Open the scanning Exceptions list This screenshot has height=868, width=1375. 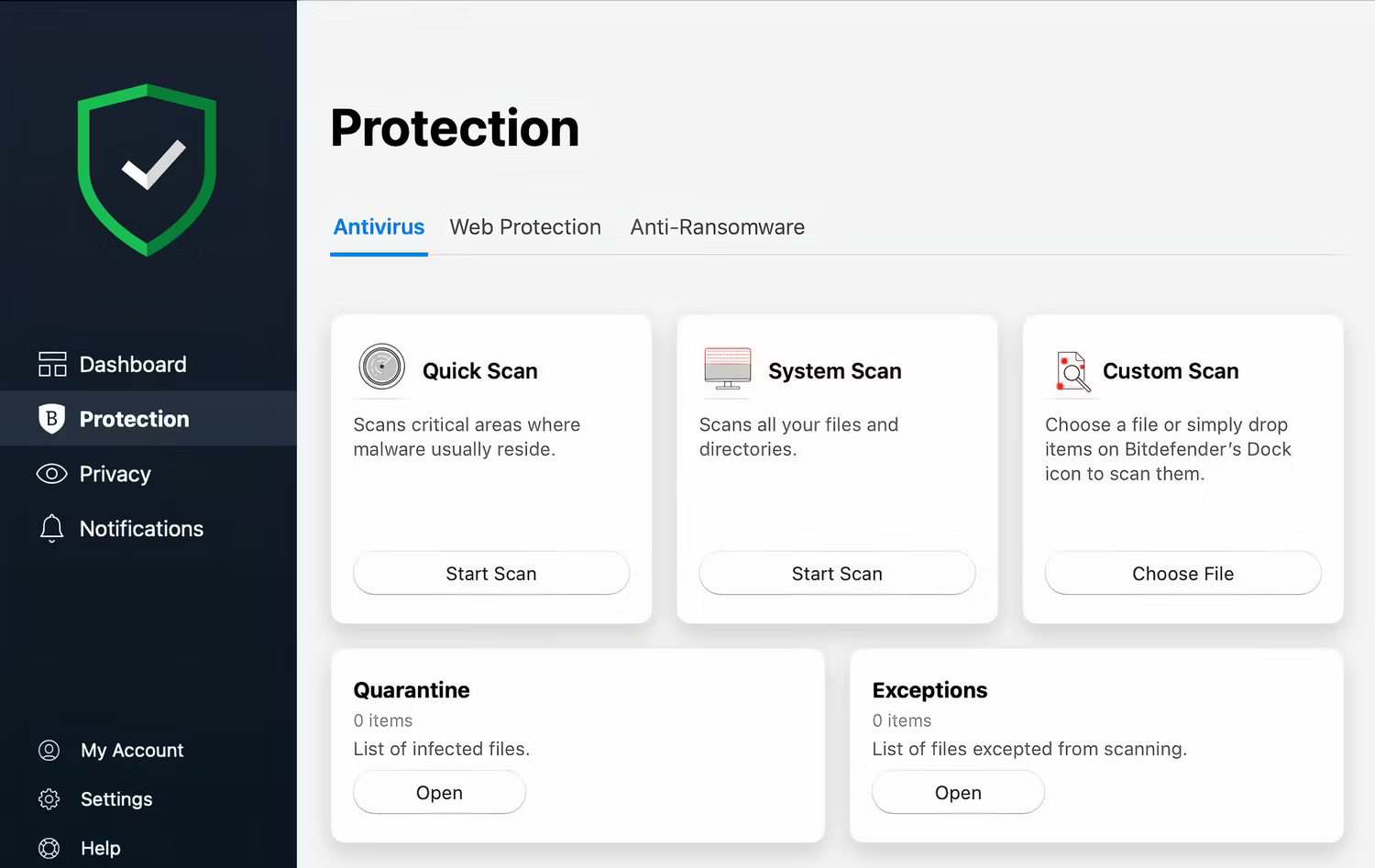(957, 792)
